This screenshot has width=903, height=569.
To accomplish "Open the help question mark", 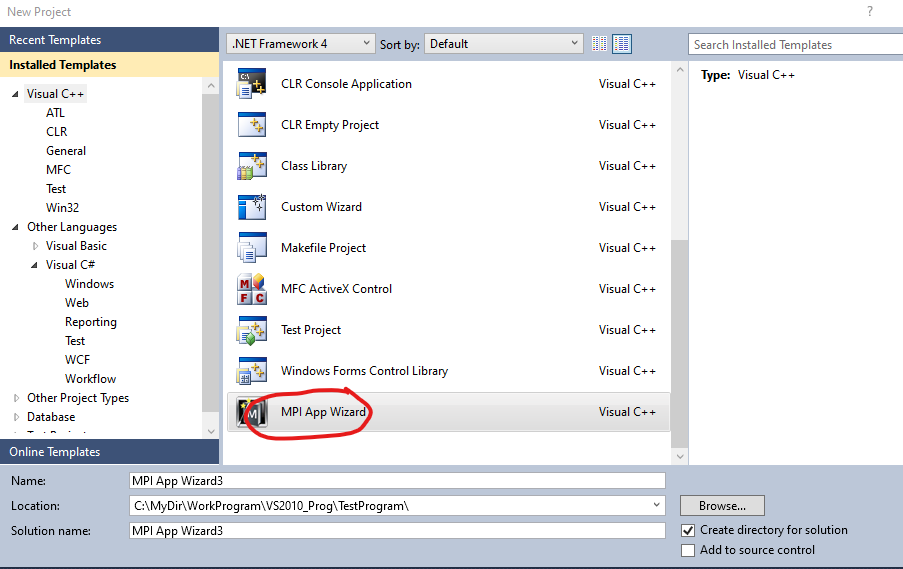I will pos(870,12).
